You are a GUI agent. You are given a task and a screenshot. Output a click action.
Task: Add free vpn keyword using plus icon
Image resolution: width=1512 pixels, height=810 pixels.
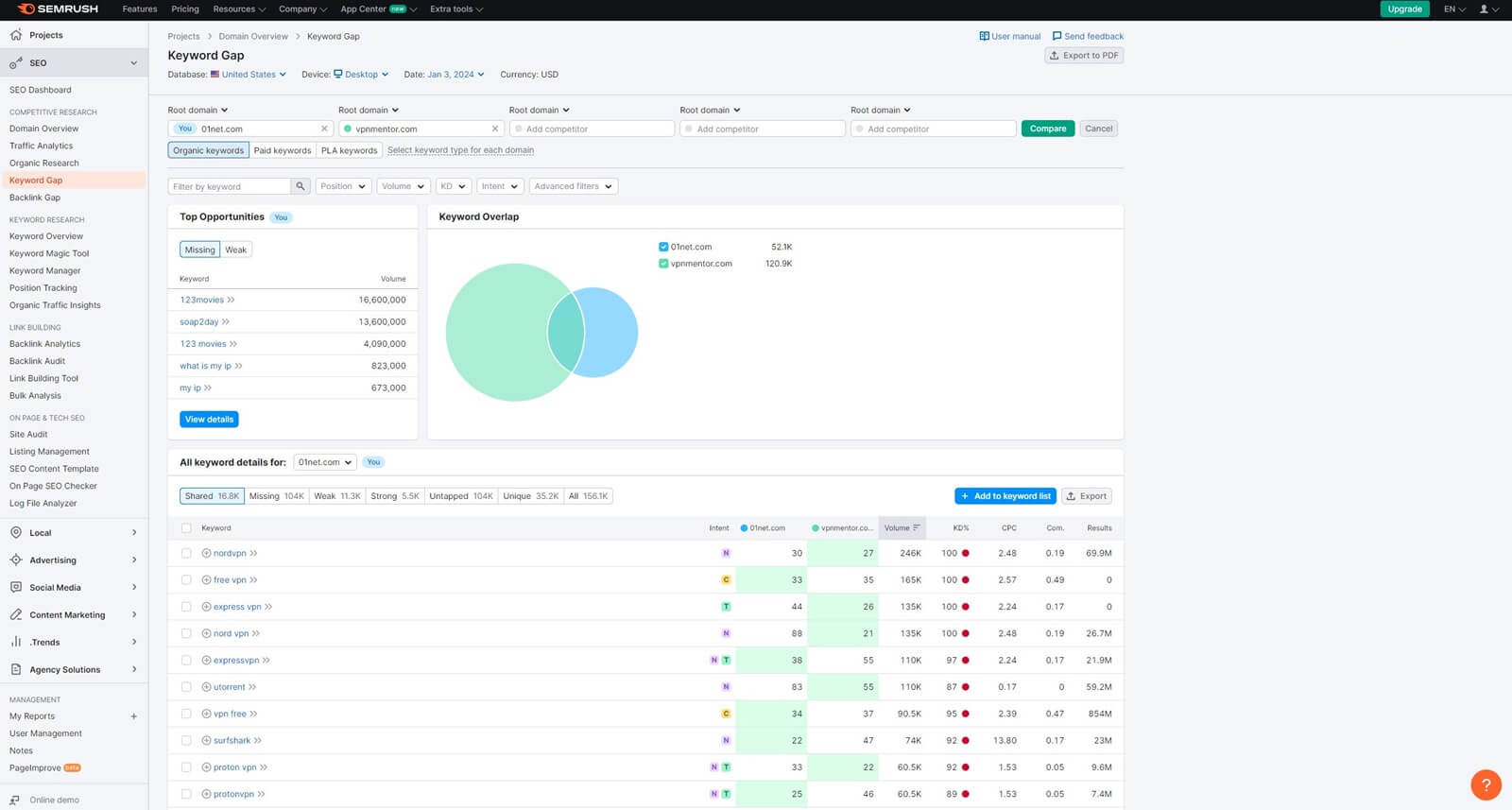[206, 580]
